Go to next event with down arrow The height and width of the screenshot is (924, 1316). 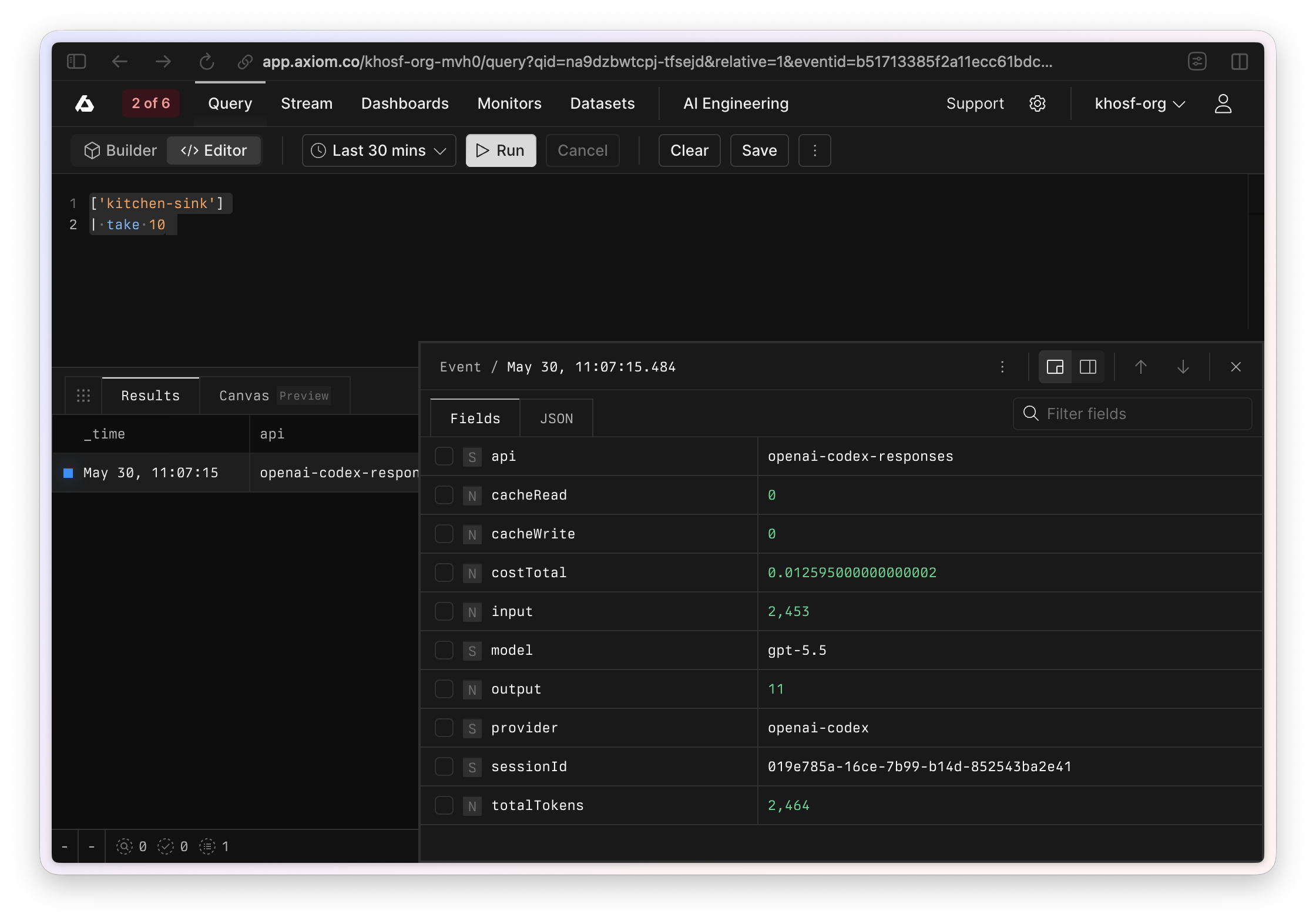pyautogui.click(x=1183, y=367)
